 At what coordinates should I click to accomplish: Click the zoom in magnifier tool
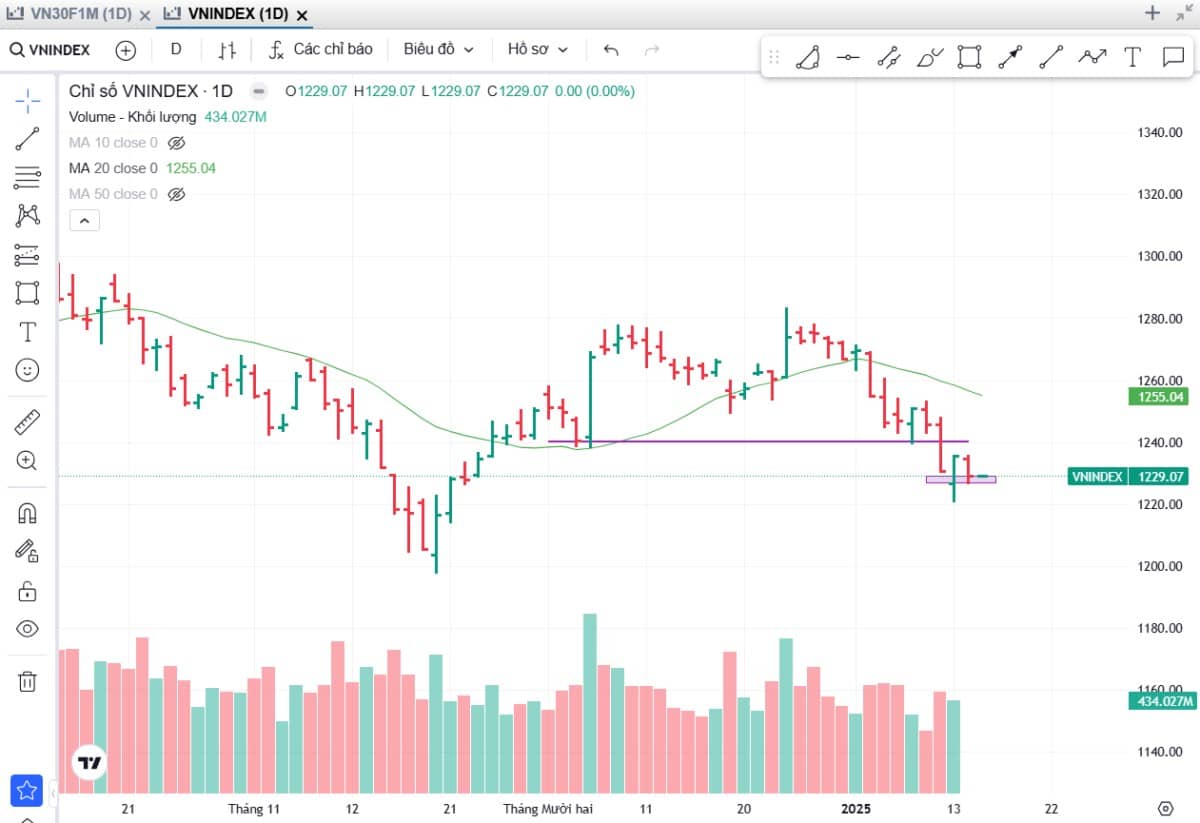click(27, 461)
